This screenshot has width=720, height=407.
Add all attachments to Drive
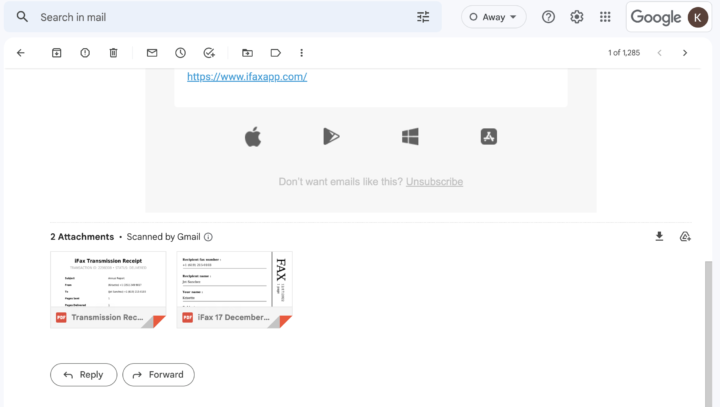[x=685, y=237]
